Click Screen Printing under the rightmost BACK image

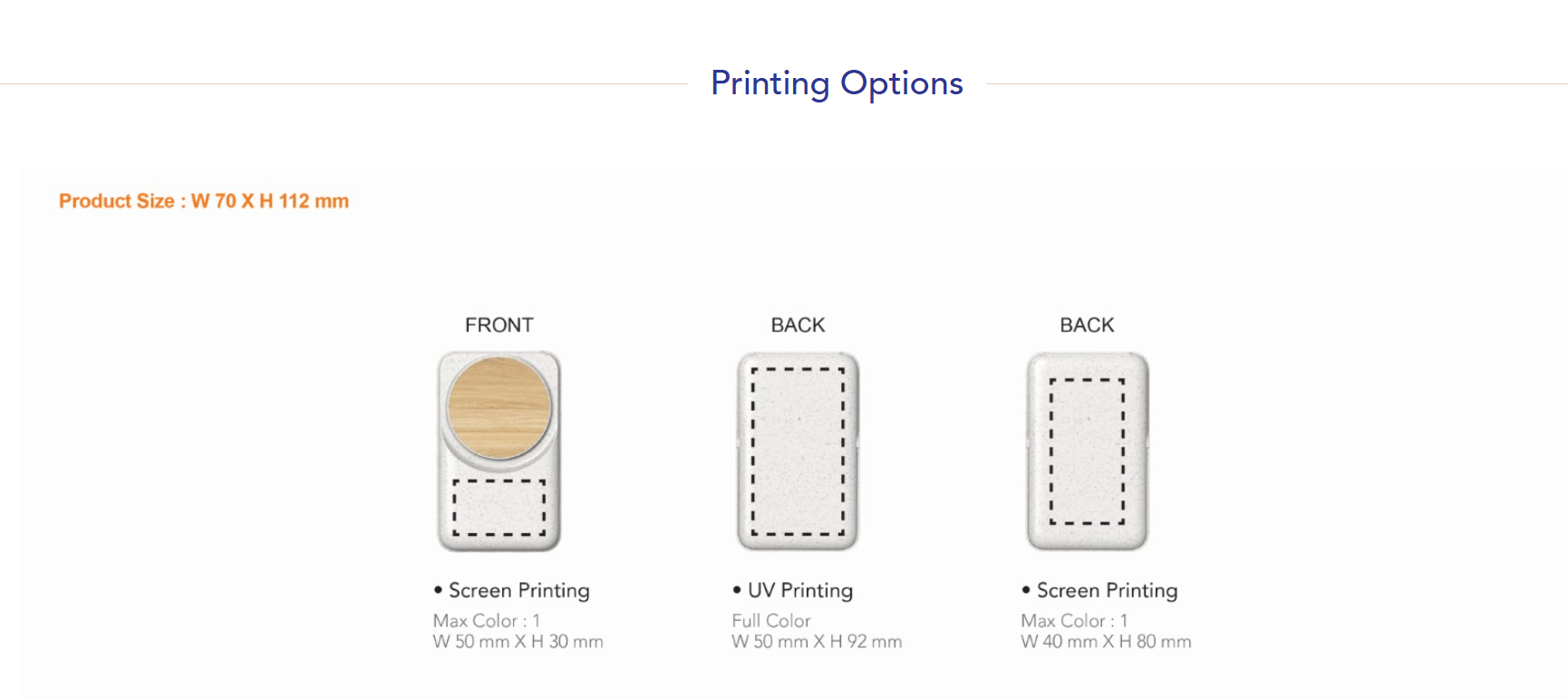click(1107, 590)
